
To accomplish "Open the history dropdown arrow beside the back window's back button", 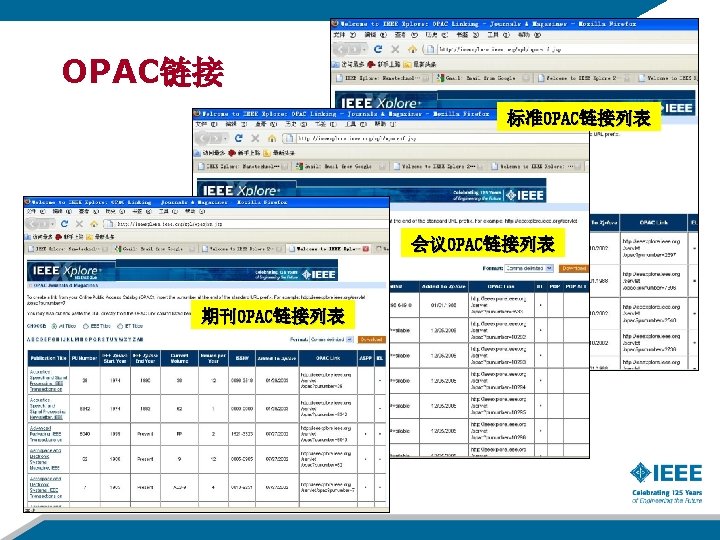I will point(364,49).
